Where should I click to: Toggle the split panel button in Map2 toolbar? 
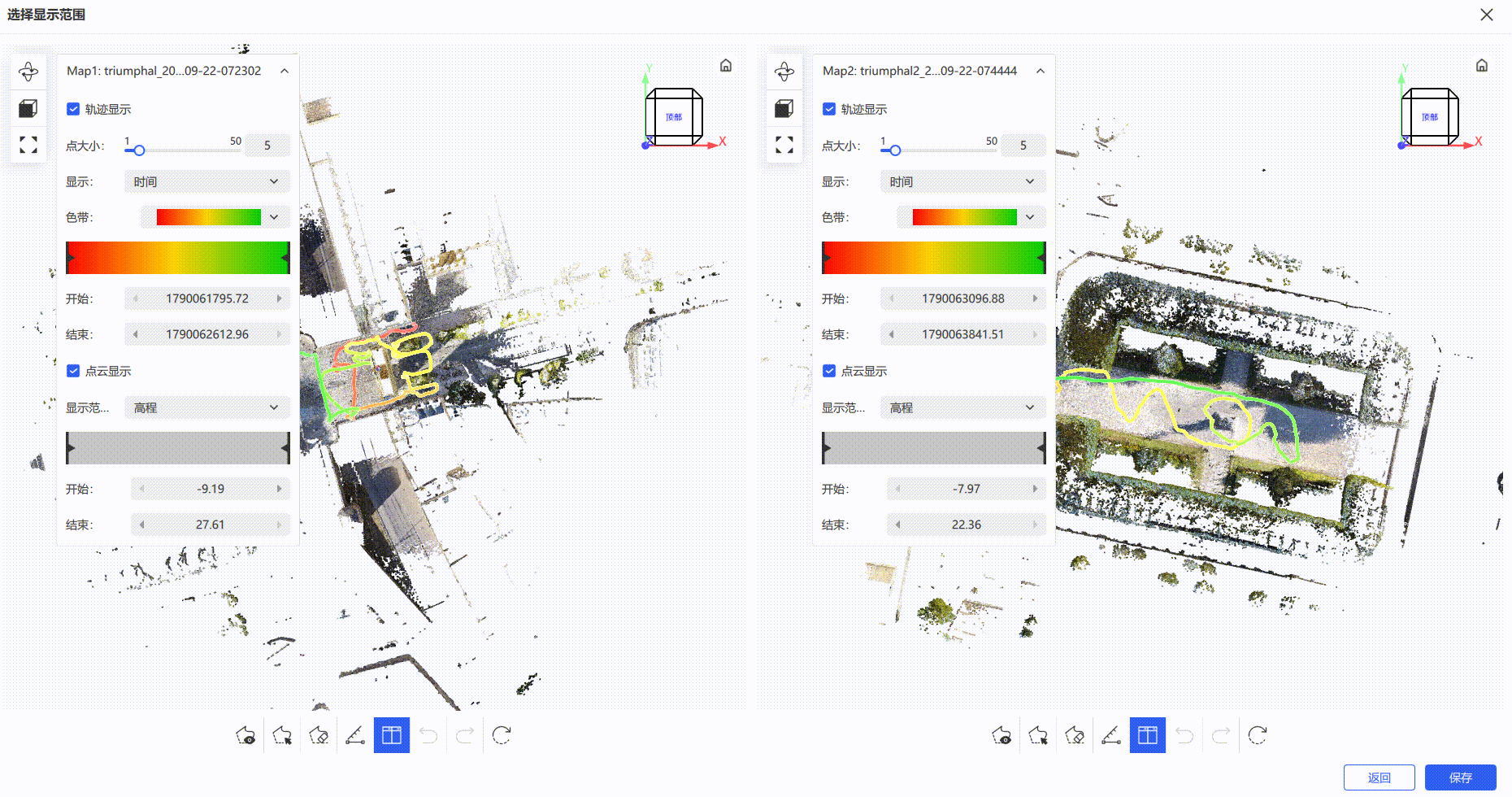pos(1148,735)
